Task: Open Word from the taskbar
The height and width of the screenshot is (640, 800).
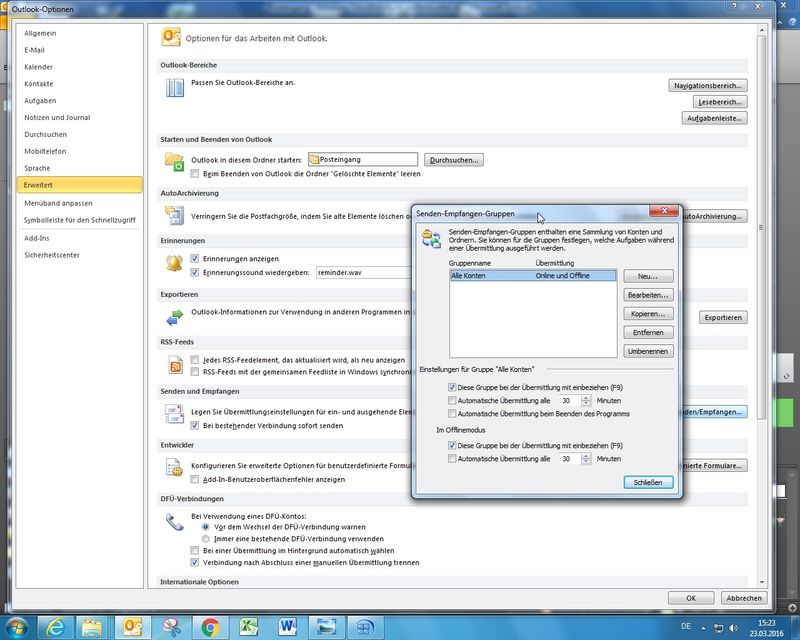Action: click(x=288, y=627)
